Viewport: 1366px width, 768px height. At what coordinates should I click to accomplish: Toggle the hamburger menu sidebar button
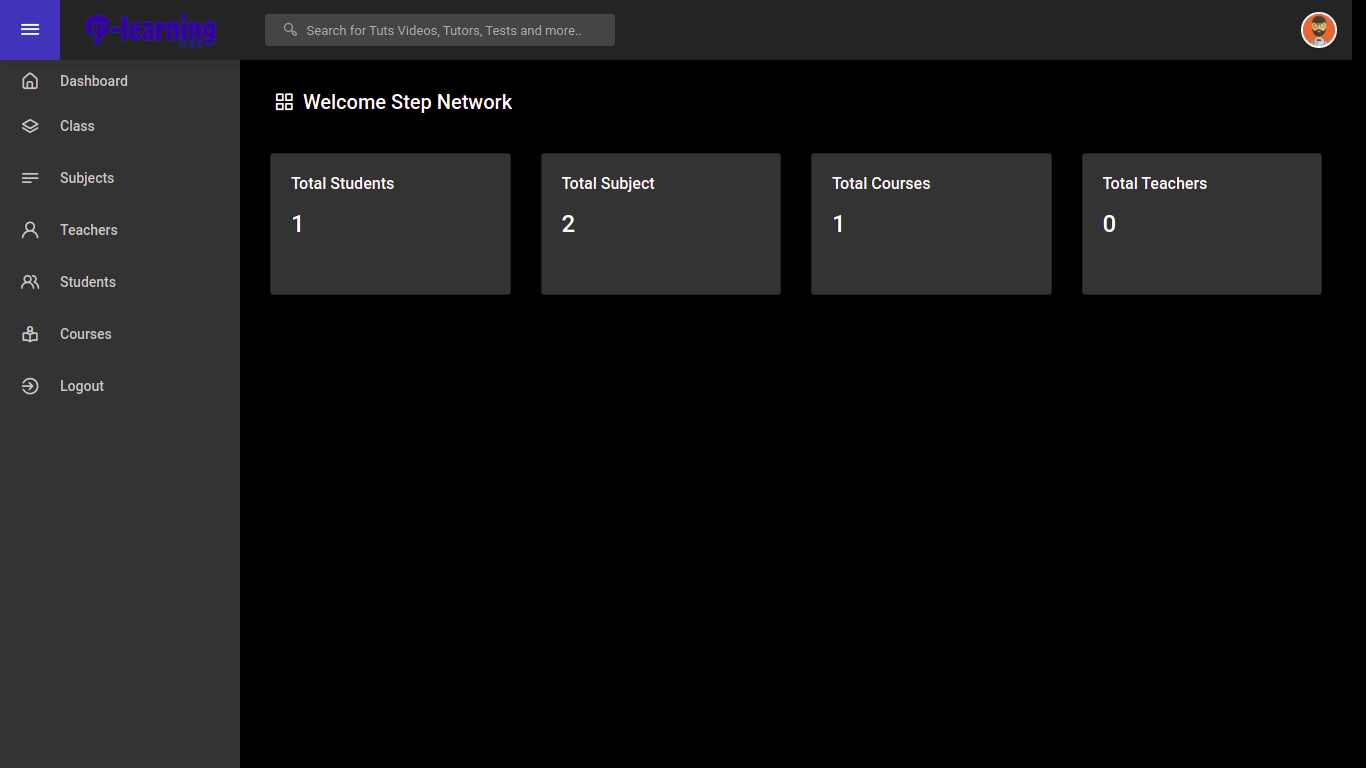30,30
